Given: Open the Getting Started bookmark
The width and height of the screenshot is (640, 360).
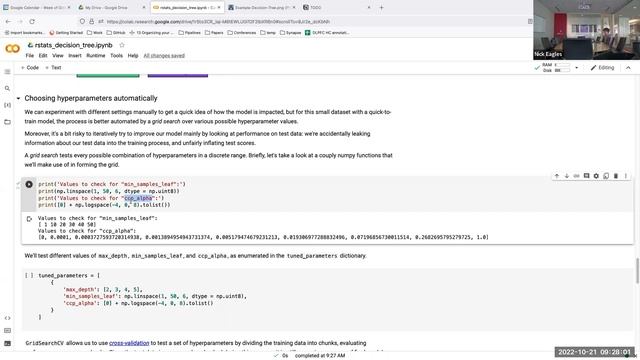Looking at the screenshot, I should [66, 33].
